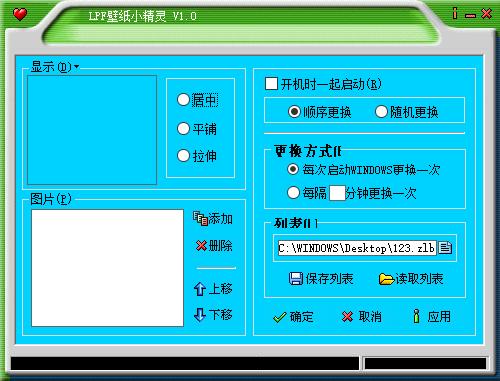Click the red heart icon in title bar

[x=20, y=14]
